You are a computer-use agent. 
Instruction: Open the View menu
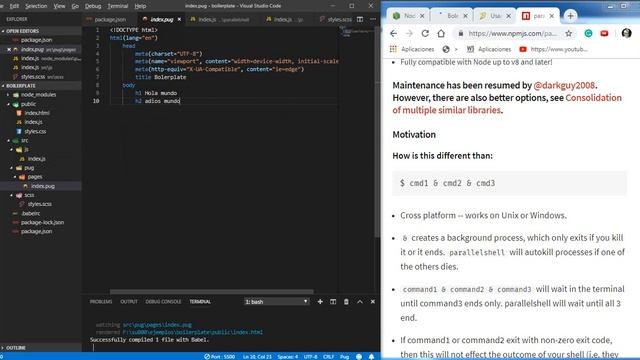59,6
